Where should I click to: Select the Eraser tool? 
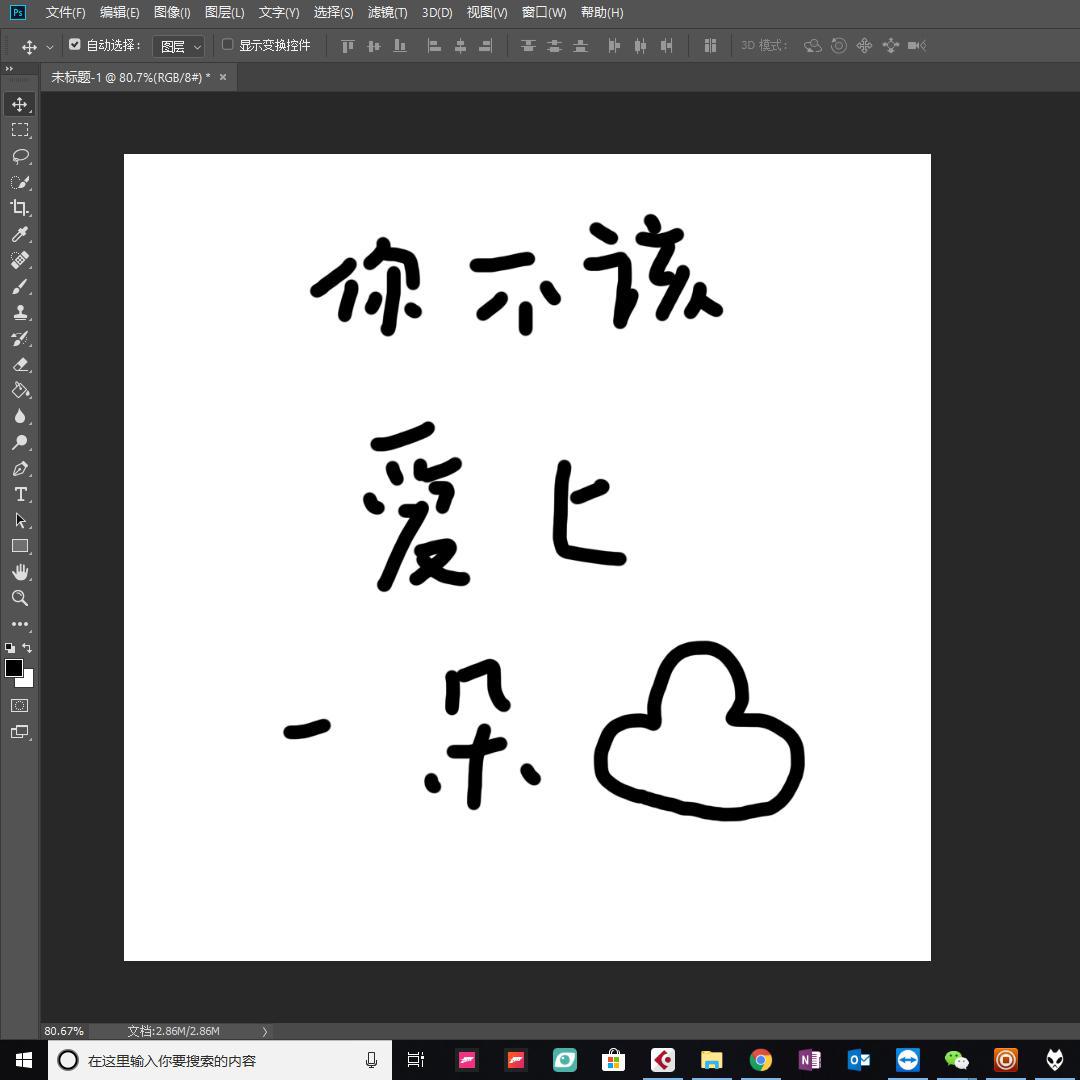20,365
